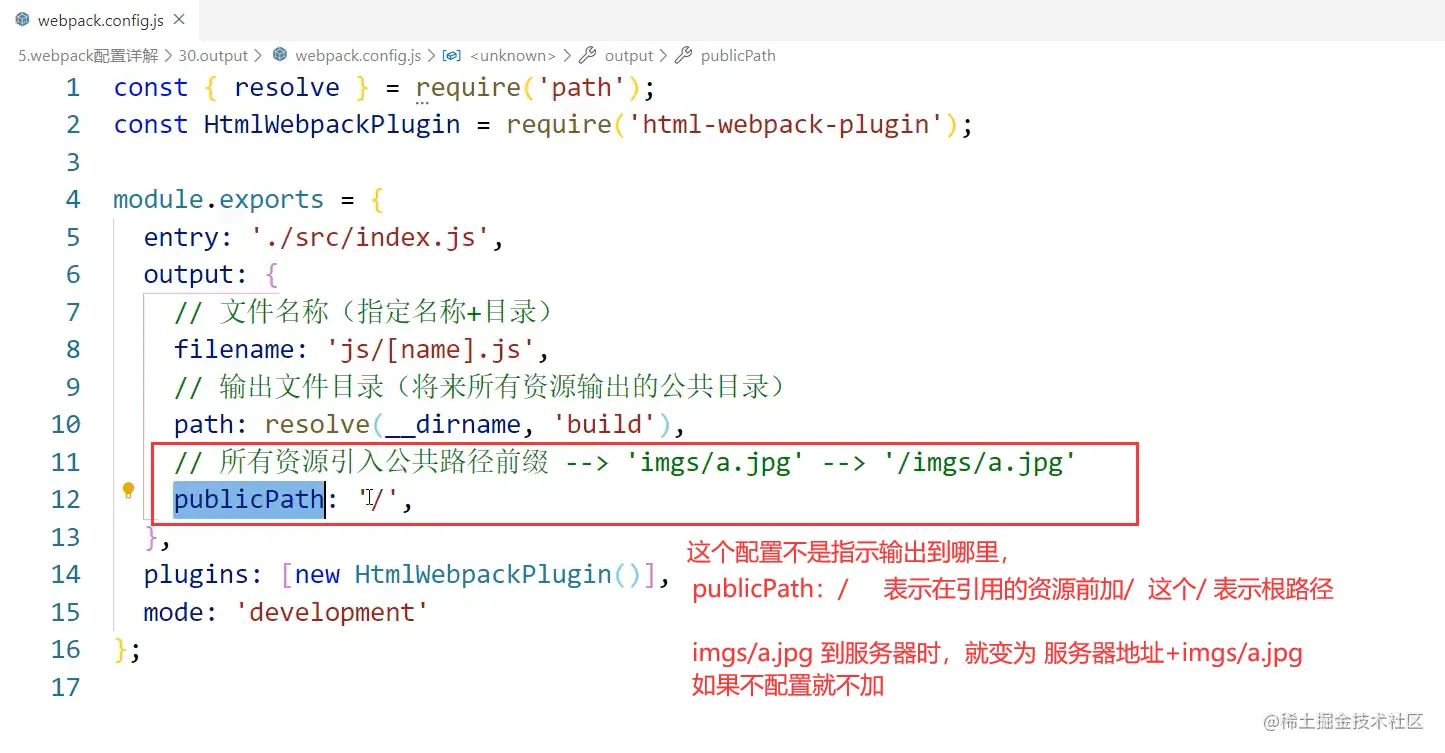Click the output key on line 6
The image size is (1445, 753).
pos(189,275)
